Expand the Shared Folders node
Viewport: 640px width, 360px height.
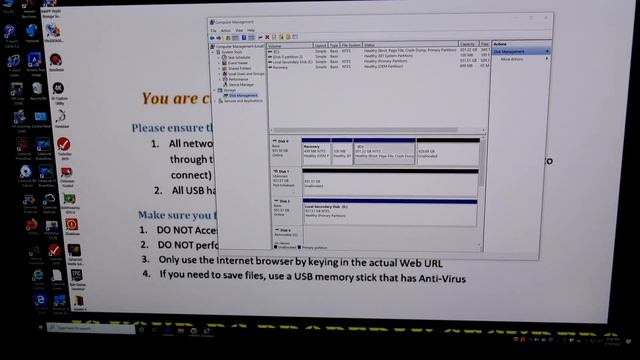220,69
